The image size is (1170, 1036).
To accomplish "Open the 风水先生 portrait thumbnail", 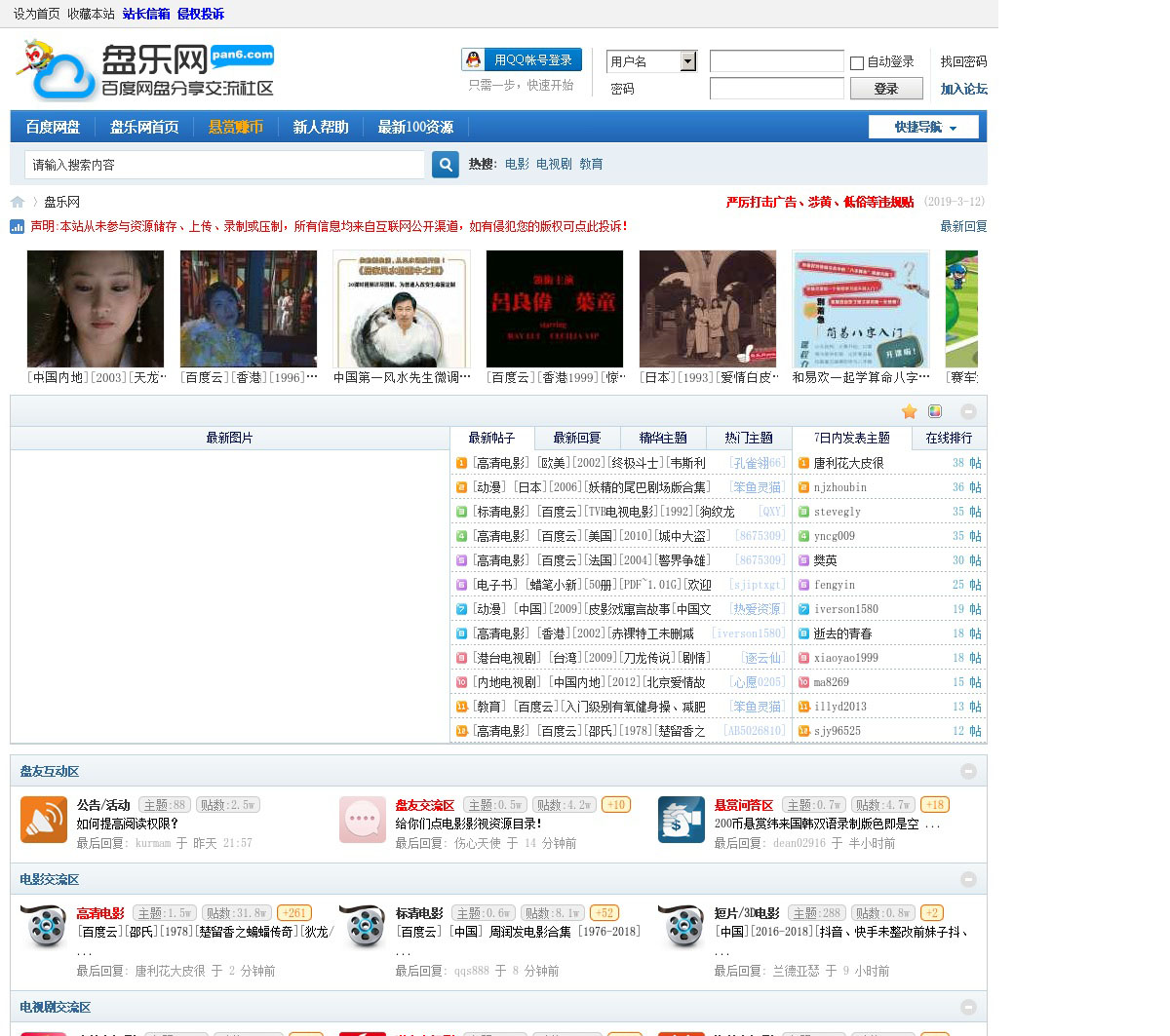I will click(x=402, y=309).
